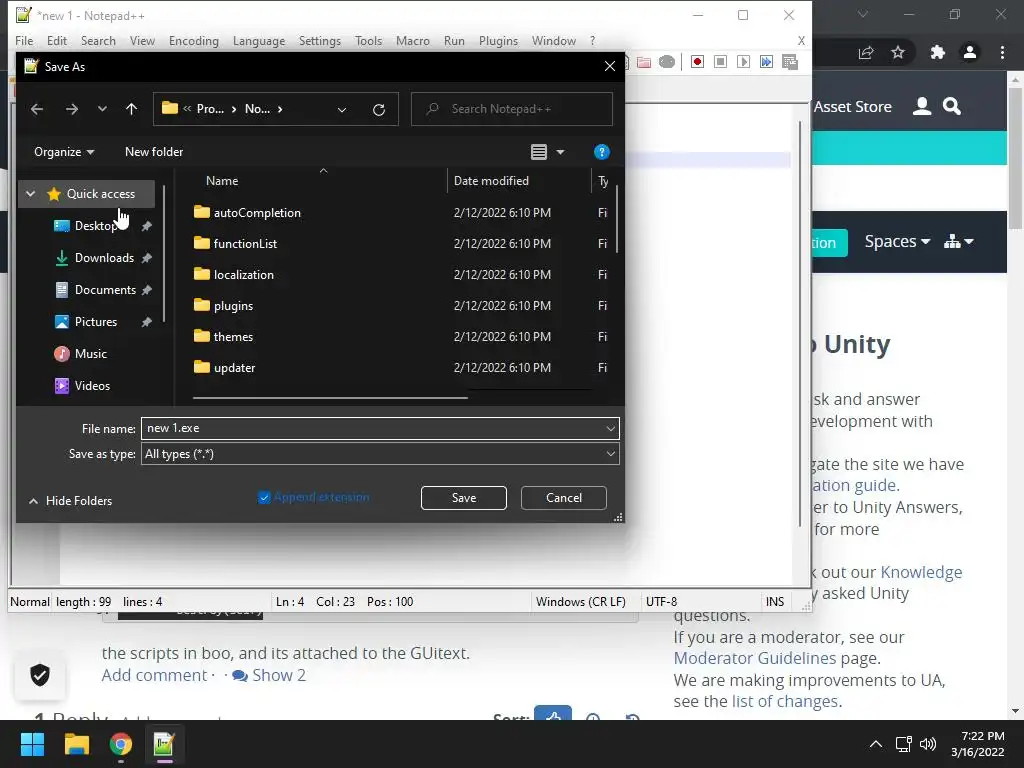
Task: Toggle the Append extension checkbox
Action: click(264, 498)
